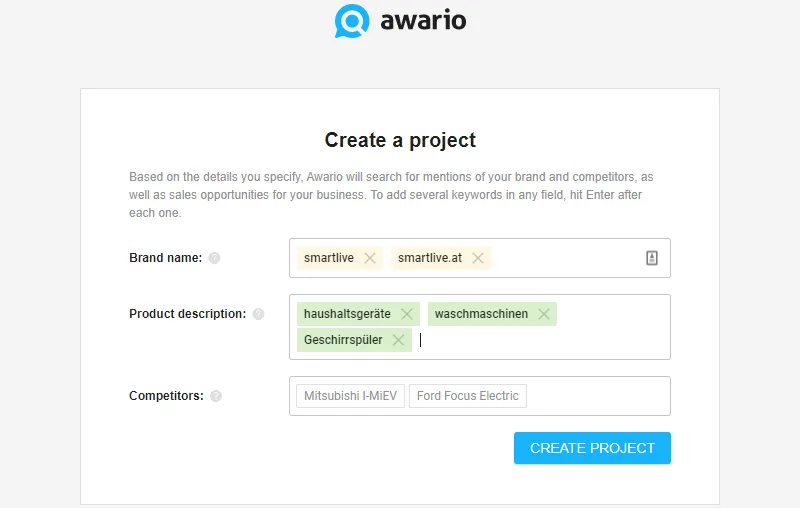The width and height of the screenshot is (800, 508).
Task: Click the Awario logo icon
Action: (352, 21)
